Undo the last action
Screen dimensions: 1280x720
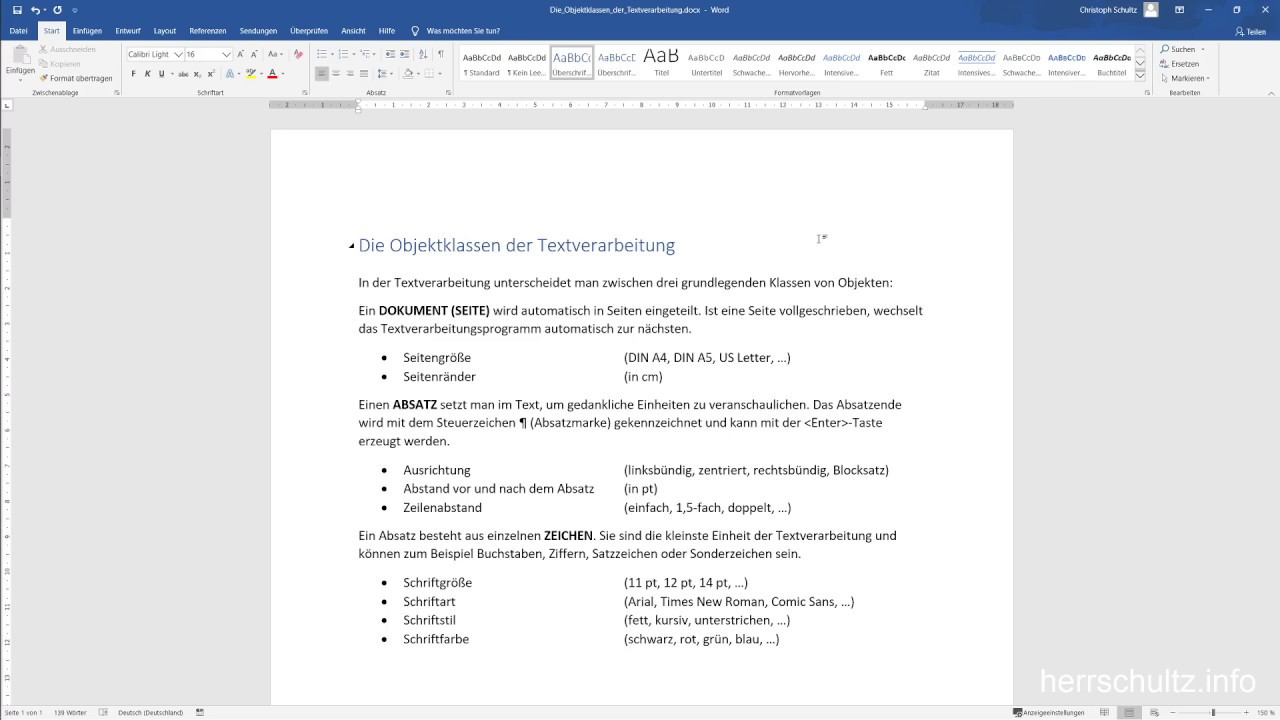(x=35, y=10)
